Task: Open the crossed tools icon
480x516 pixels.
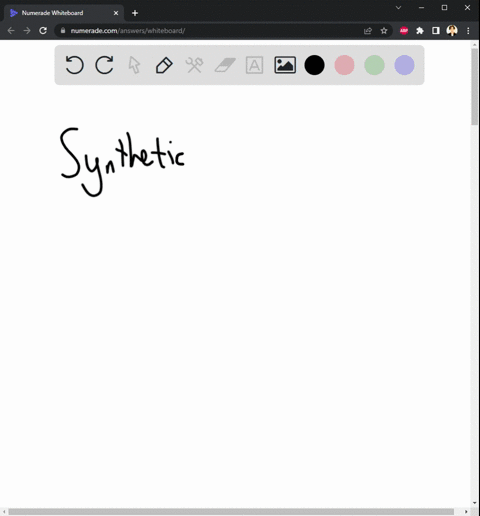Action: click(x=194, y=65)
